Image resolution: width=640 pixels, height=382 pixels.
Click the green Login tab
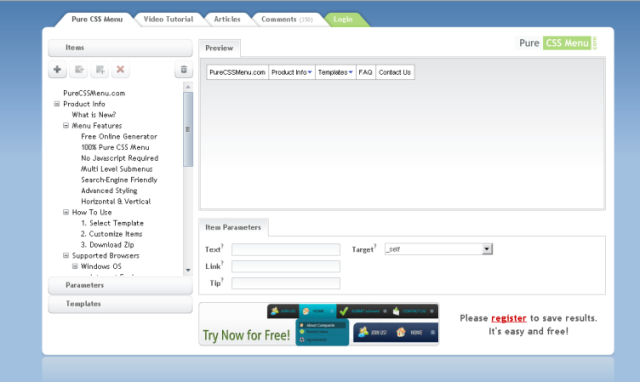point(343,19)
